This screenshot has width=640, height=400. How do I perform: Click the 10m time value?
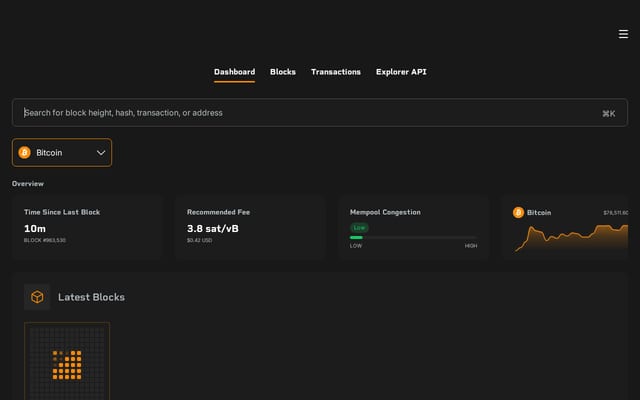tap(35, 229)
